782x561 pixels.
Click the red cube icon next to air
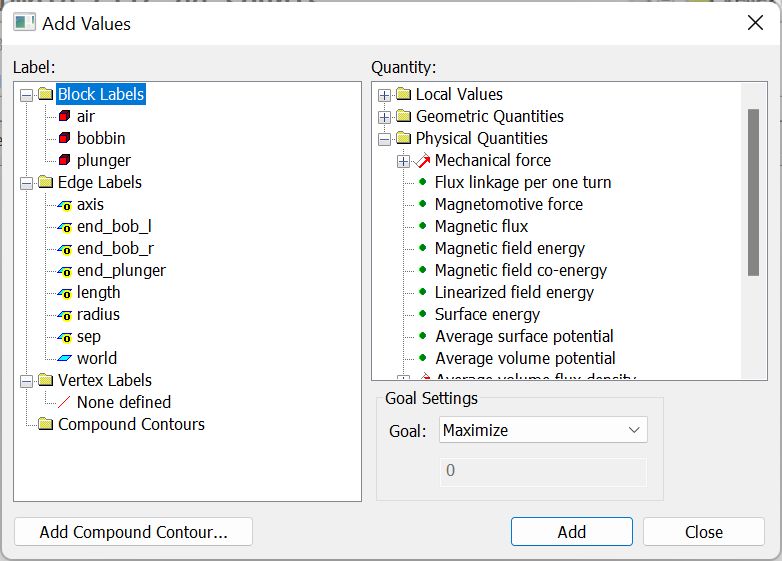[65, 116]
